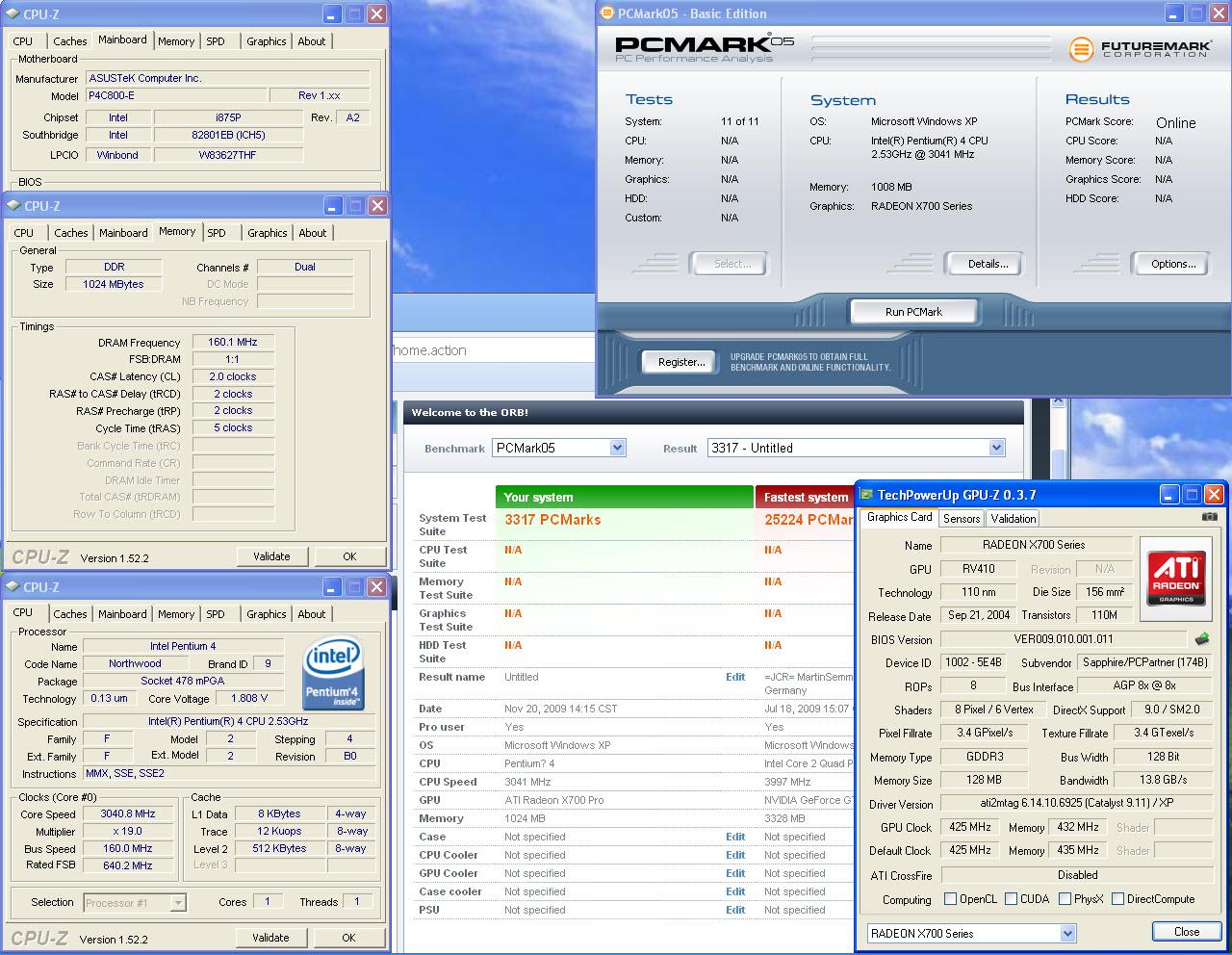This screenshot has height=955, width=1232.
Task: Click the browser address field showing home.action
Action: [493, 350]
